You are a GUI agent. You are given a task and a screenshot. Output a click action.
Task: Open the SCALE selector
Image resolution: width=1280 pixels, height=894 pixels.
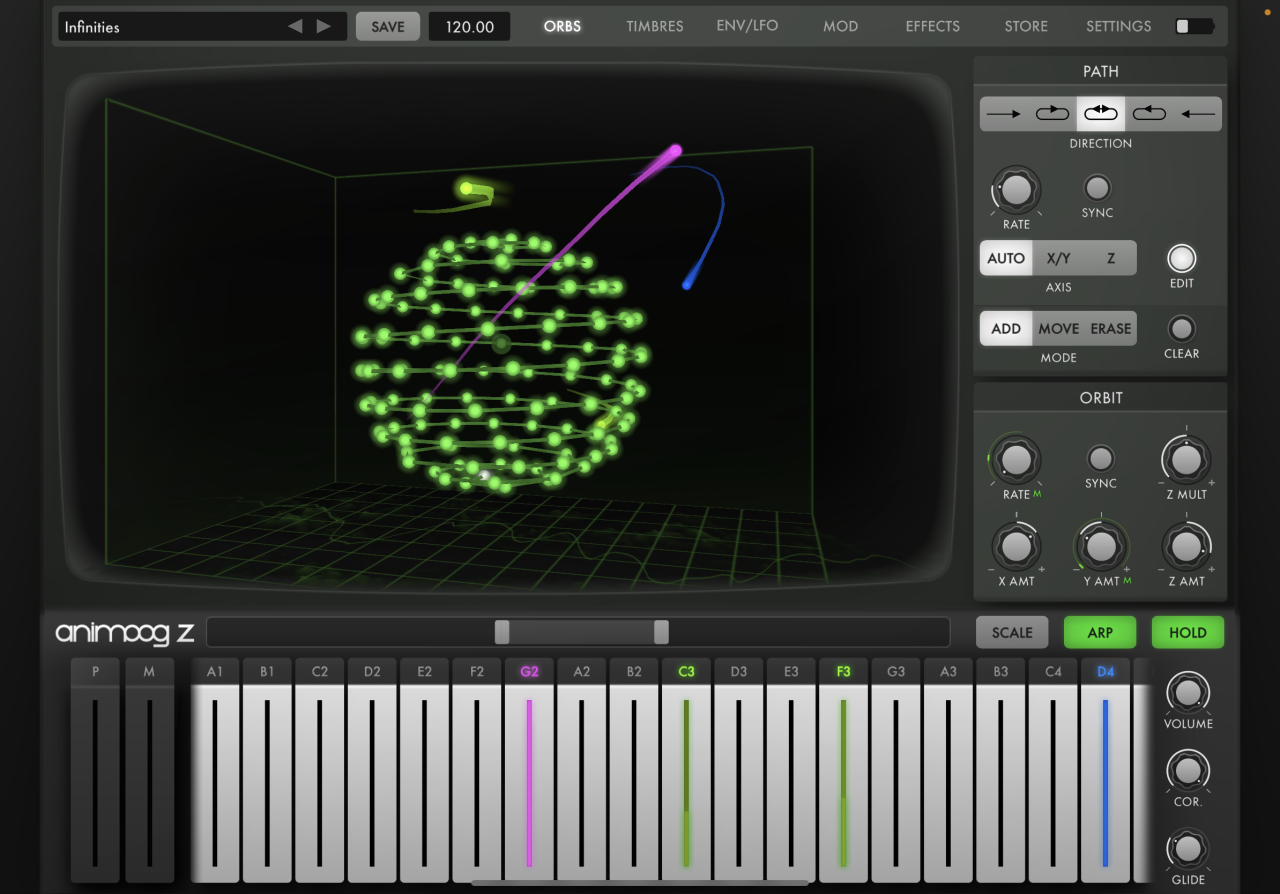tap(1011, 632)
